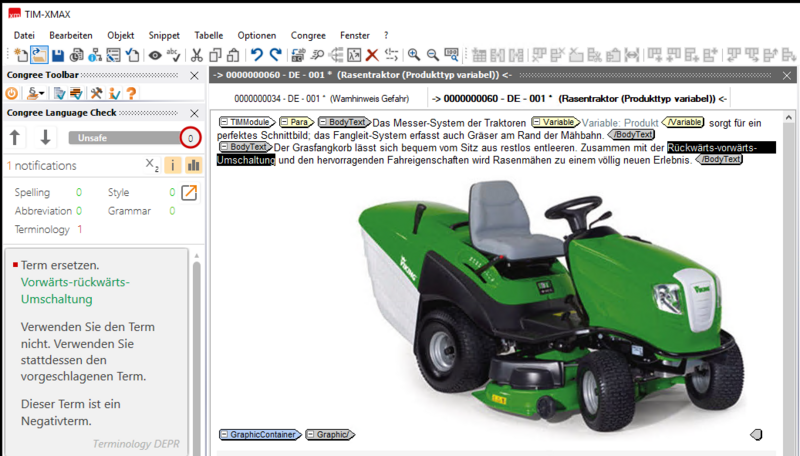Switch to tab 0000000034 Warnhinweis Gefahr
Viewport: 800px width, 456px height.
pos(321,98)
